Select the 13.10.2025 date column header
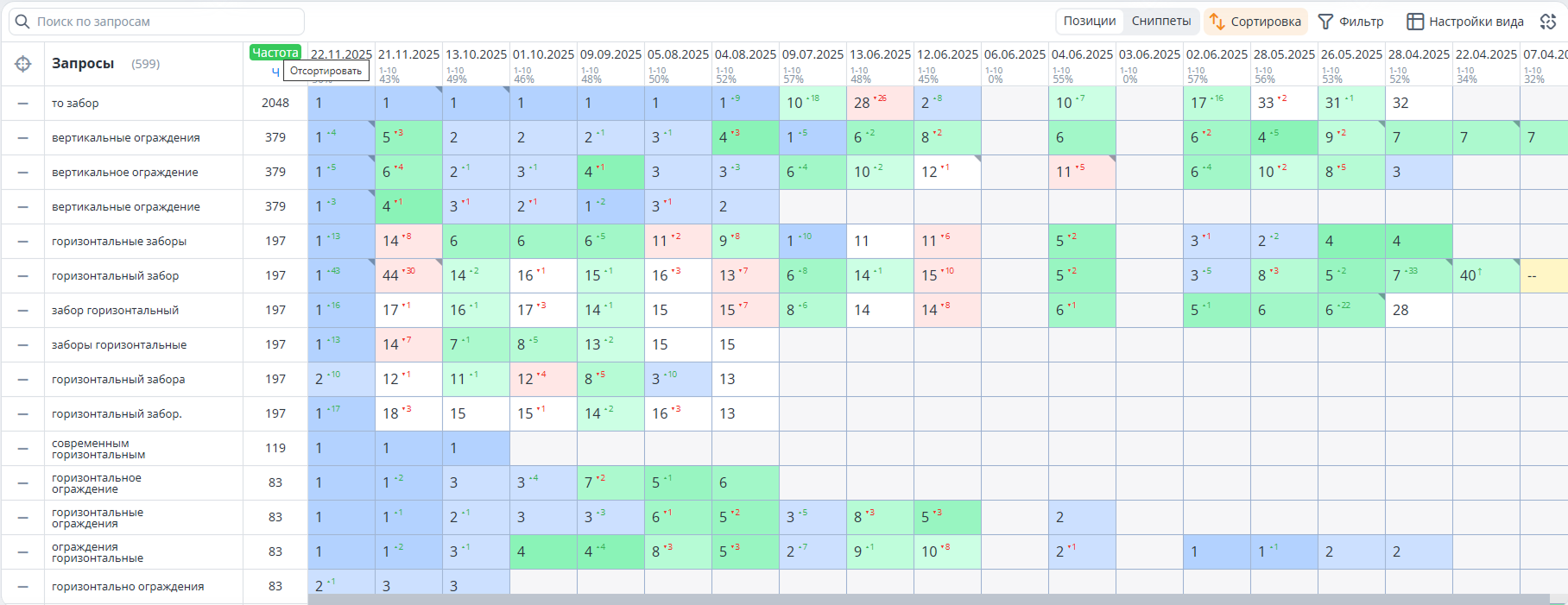 (476, 54)
